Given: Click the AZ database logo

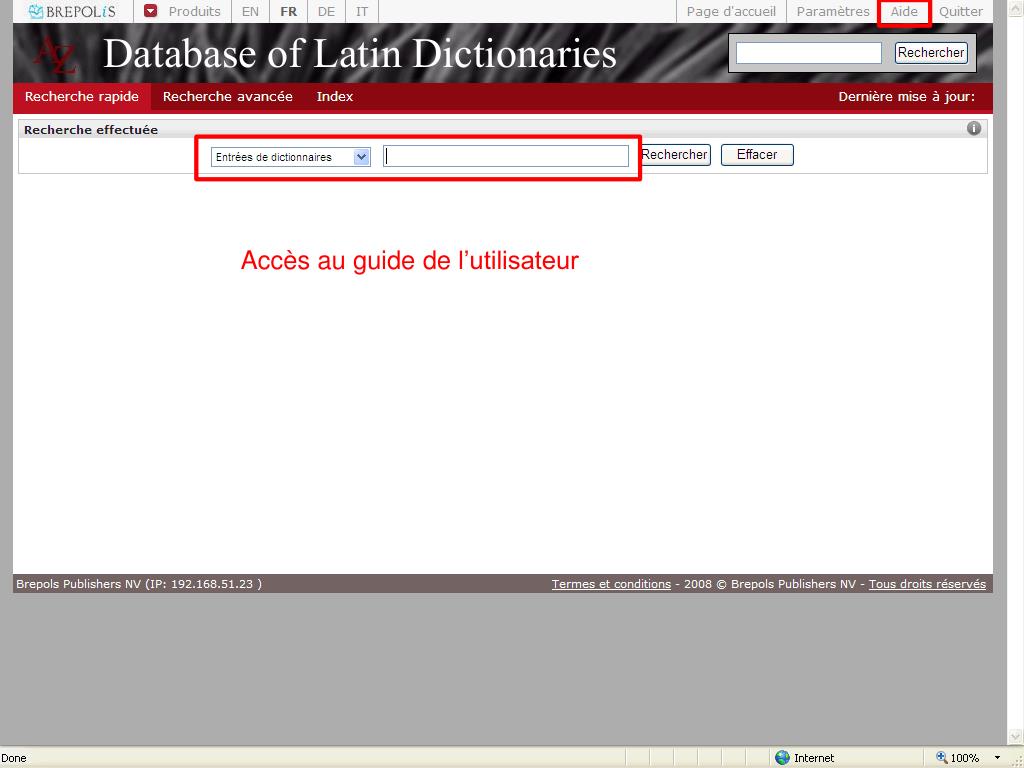Looking at the screenshot, I should coord(55,55).
